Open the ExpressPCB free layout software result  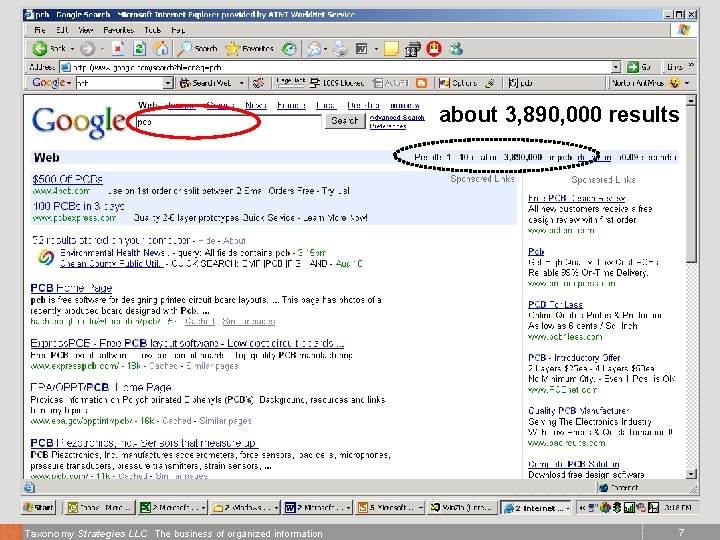[x=187, y=343]
